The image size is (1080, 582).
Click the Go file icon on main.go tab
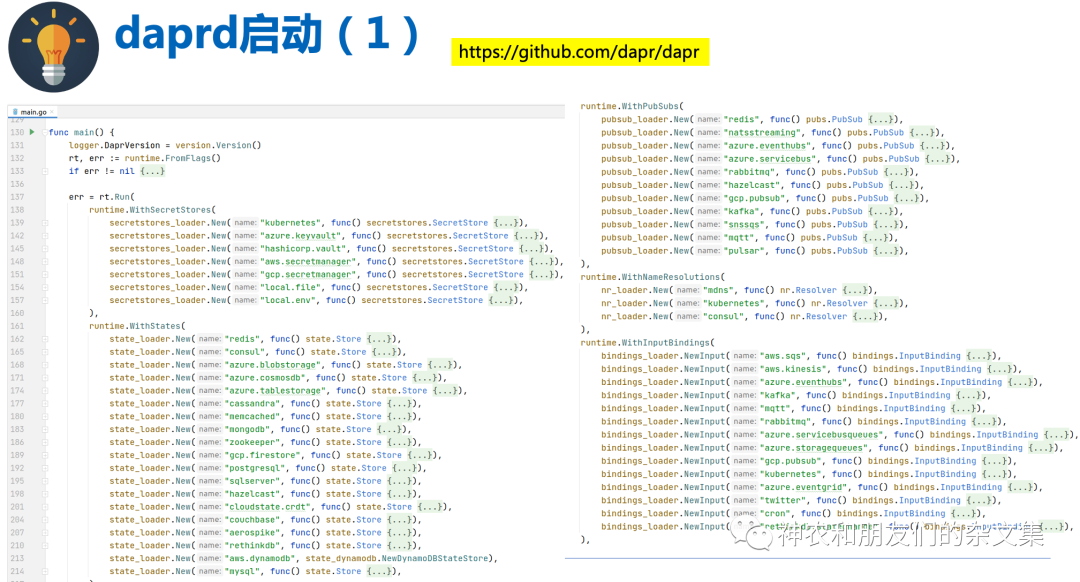(x=15, y=112)
